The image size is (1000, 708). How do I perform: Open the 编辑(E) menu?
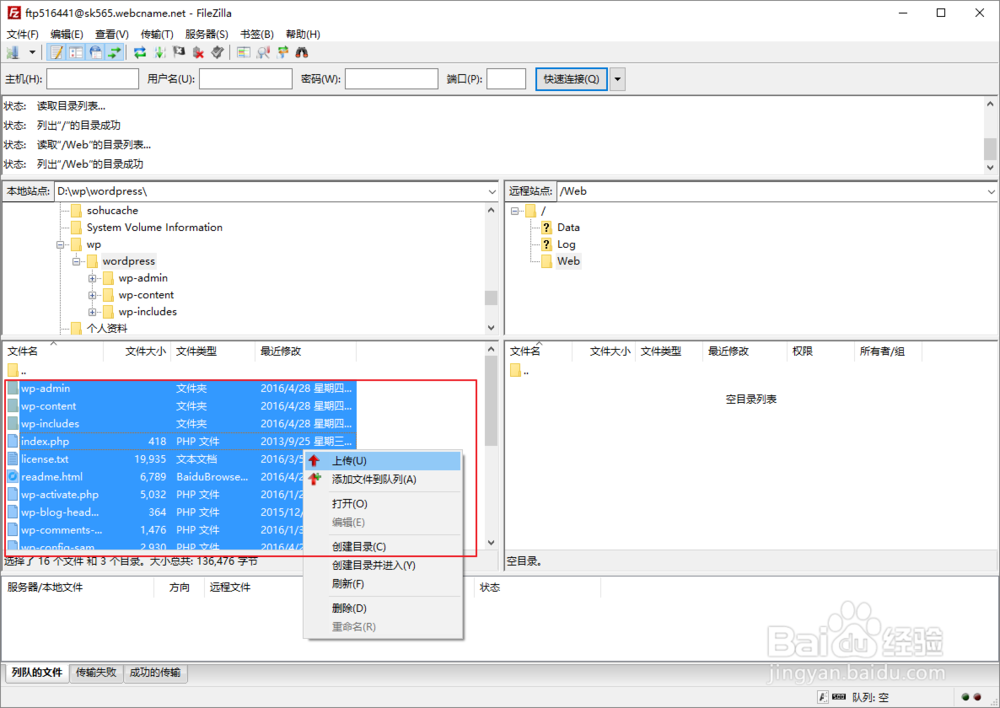click(x=66, y=34)
